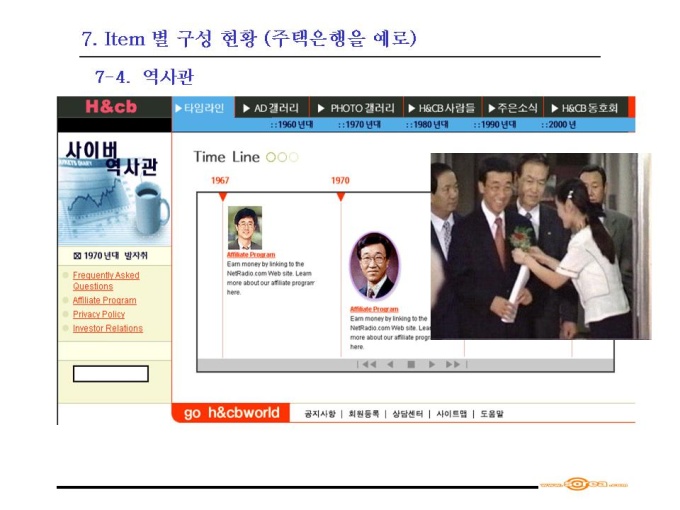680x510 pixels.
Task: Step timeline back with left arrow
Action: [x=390, y=364]
